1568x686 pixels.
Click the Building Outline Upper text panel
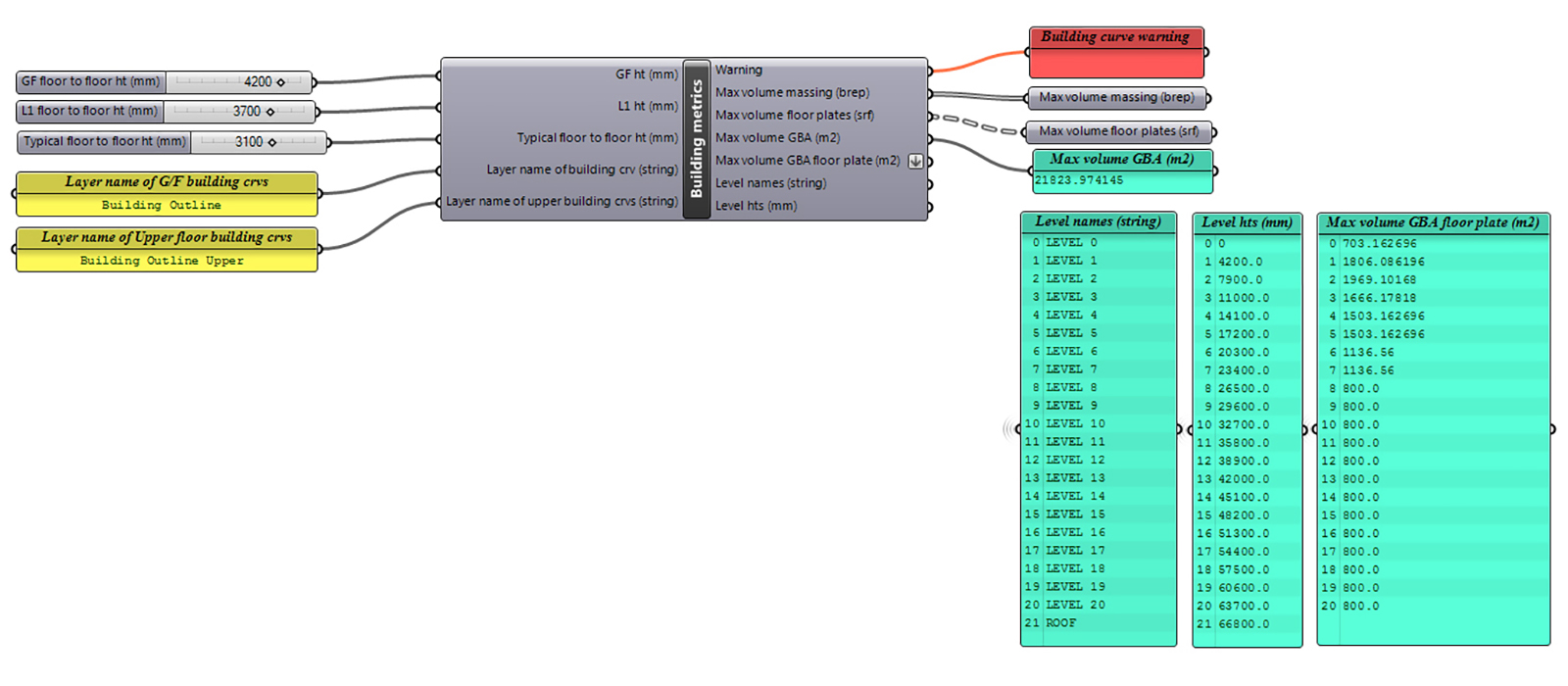coord(162,261)
